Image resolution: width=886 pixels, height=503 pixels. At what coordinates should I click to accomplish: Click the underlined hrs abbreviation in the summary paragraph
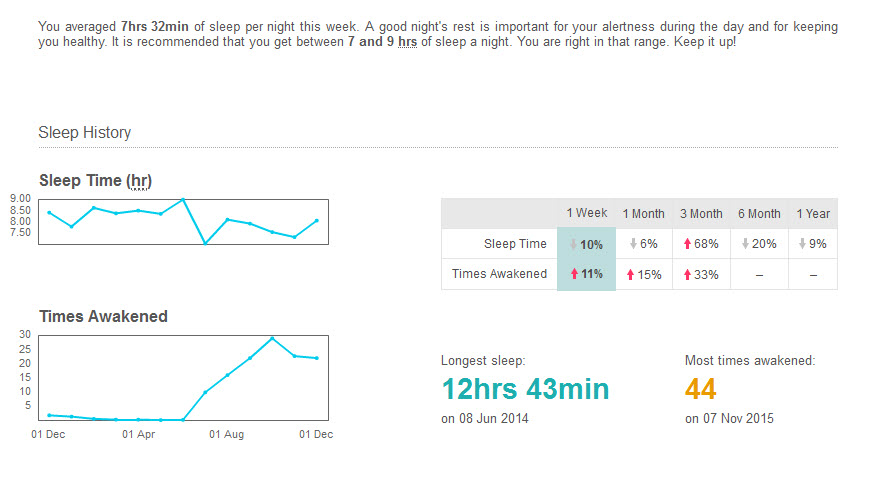[407, 44]
